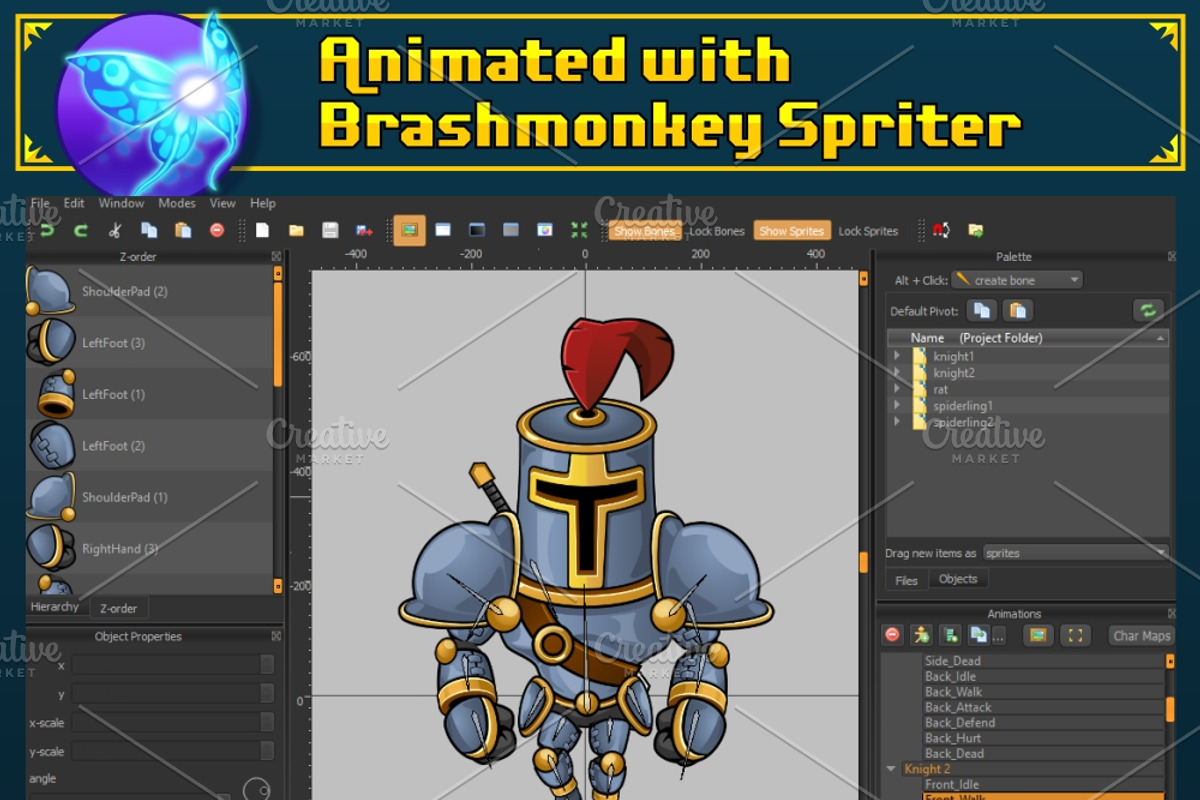Open the View menu
The image size is (1200, 800).
pyautogui.click(x=223, y=203)
